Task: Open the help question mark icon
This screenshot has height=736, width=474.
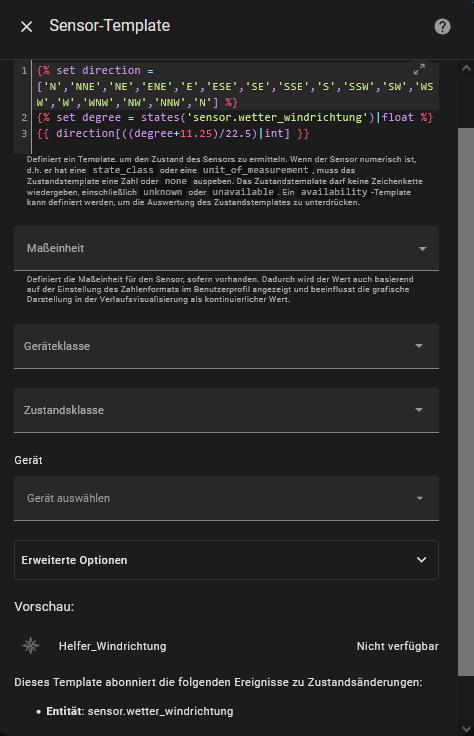Action: click(442, 27)
